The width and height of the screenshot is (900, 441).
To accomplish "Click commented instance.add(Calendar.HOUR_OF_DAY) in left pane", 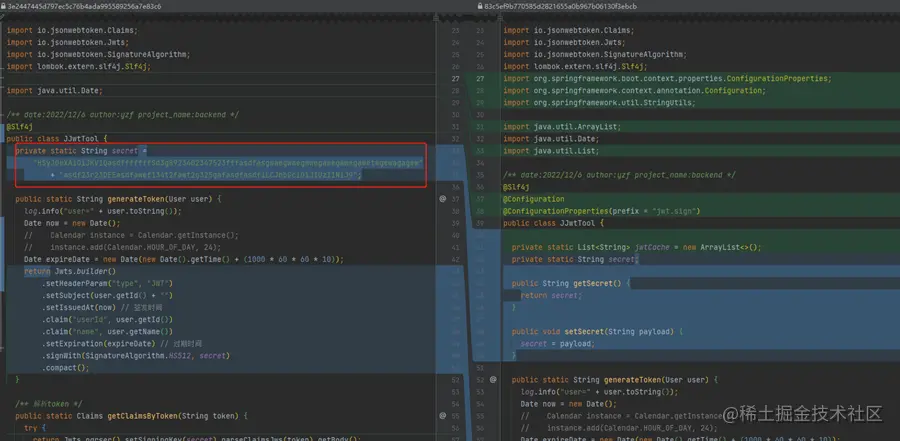I will tap(122, 247).
